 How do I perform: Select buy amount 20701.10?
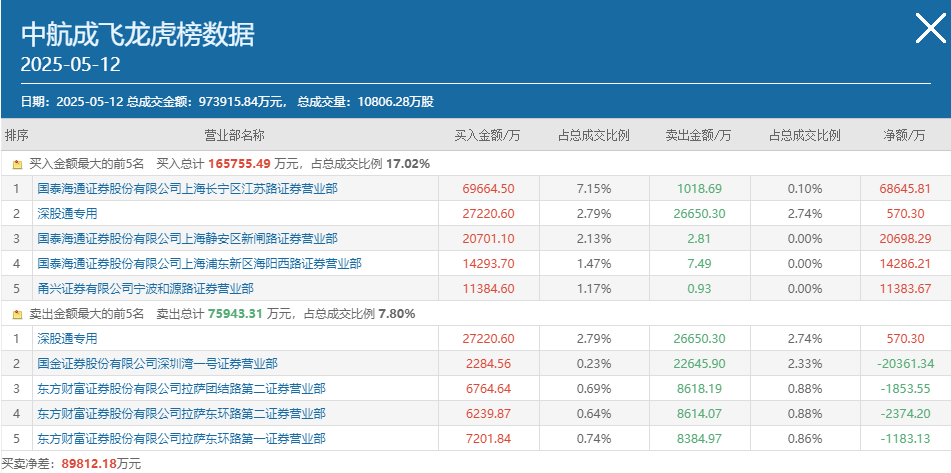pos(488,238)
